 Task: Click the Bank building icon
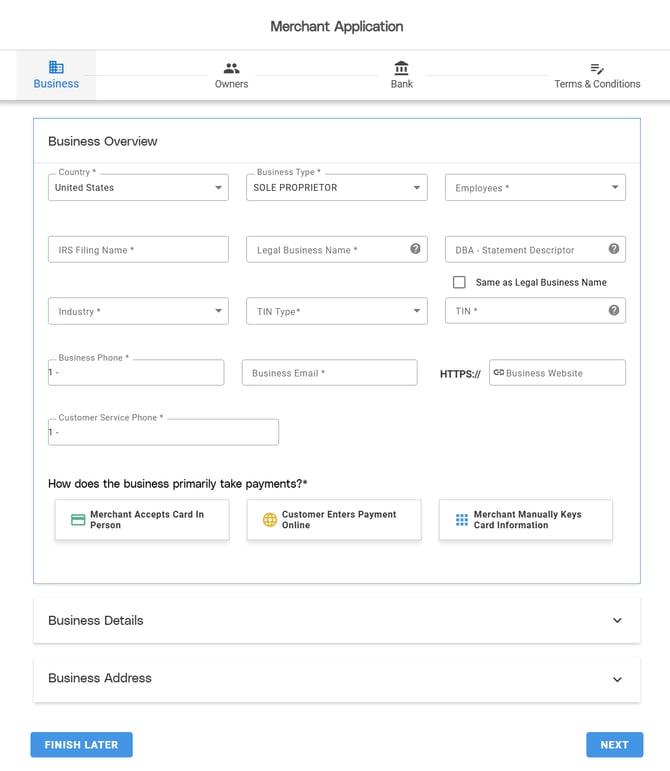(x=401, y=68)
